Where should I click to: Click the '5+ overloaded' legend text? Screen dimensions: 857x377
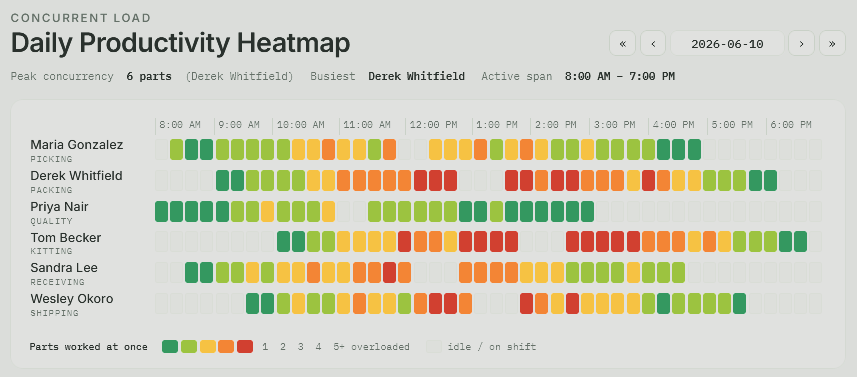coord(371,347)
